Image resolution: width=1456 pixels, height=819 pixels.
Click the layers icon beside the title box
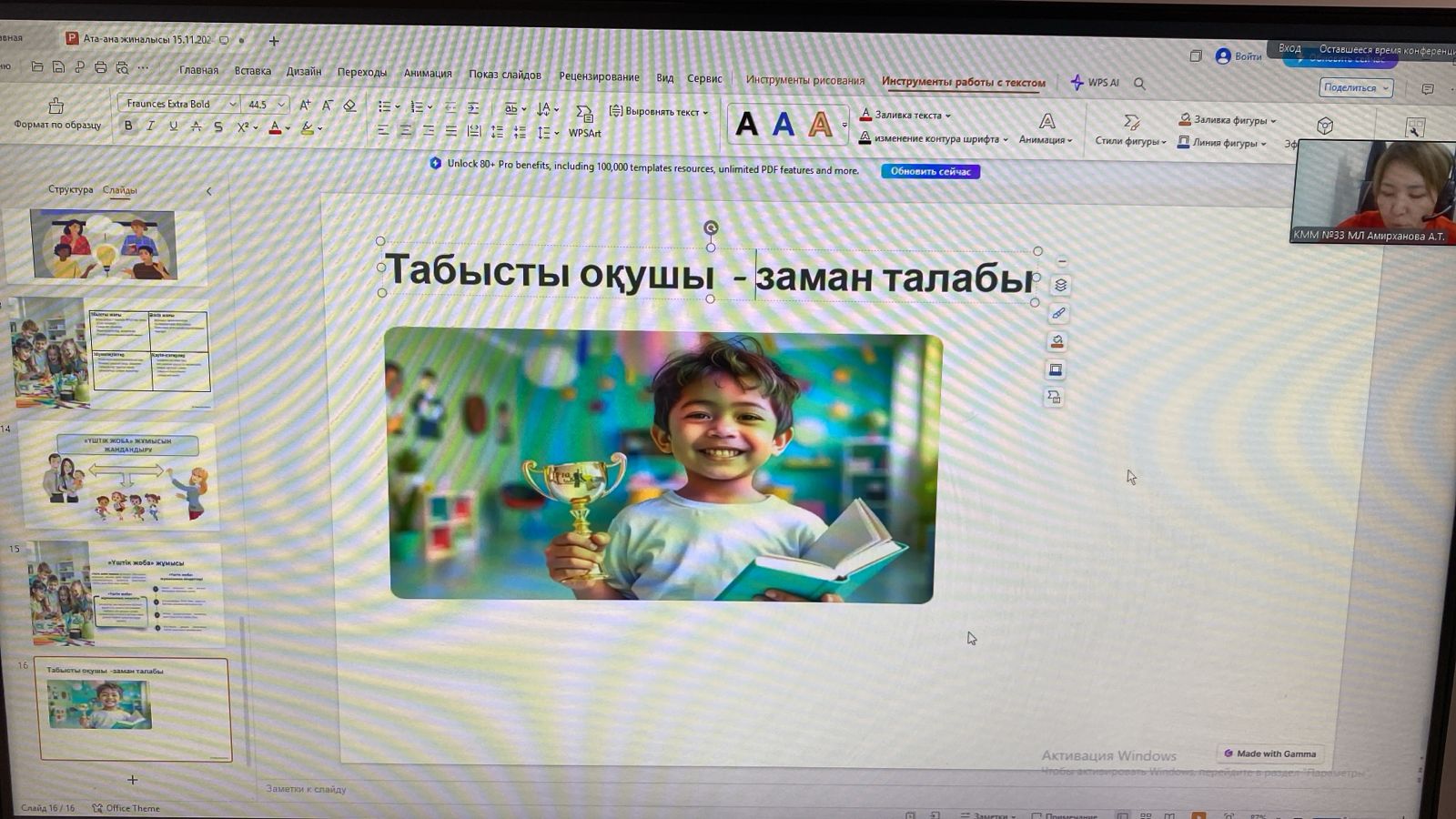point(1060,285)
